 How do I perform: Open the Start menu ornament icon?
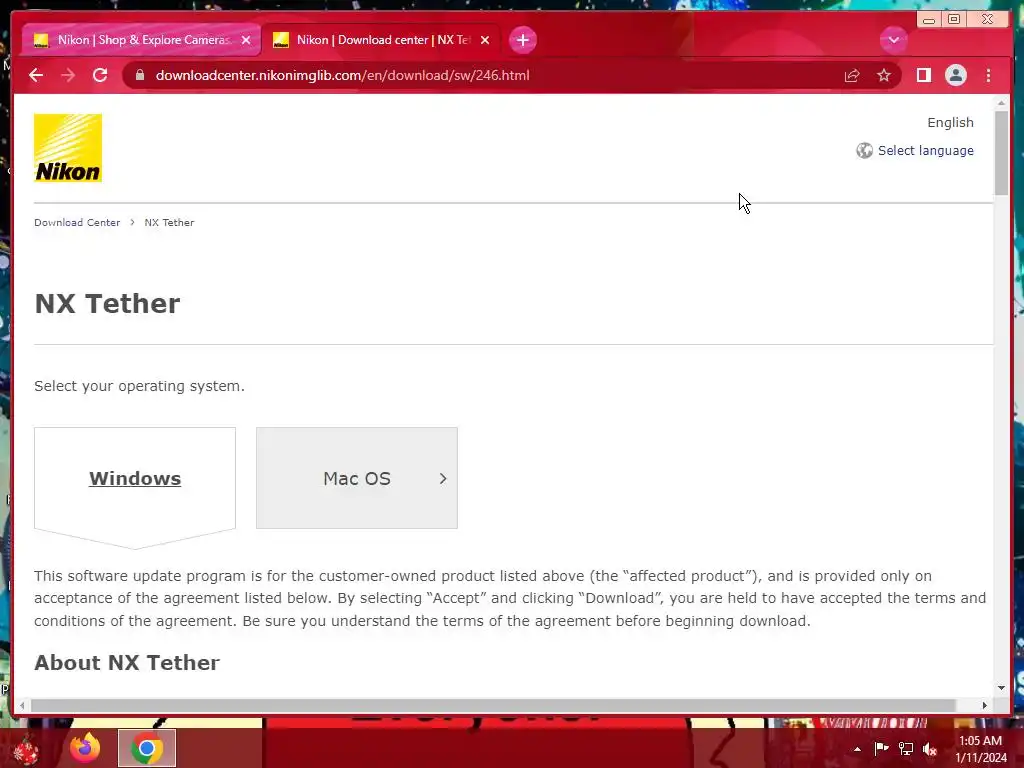click(26, 750)
